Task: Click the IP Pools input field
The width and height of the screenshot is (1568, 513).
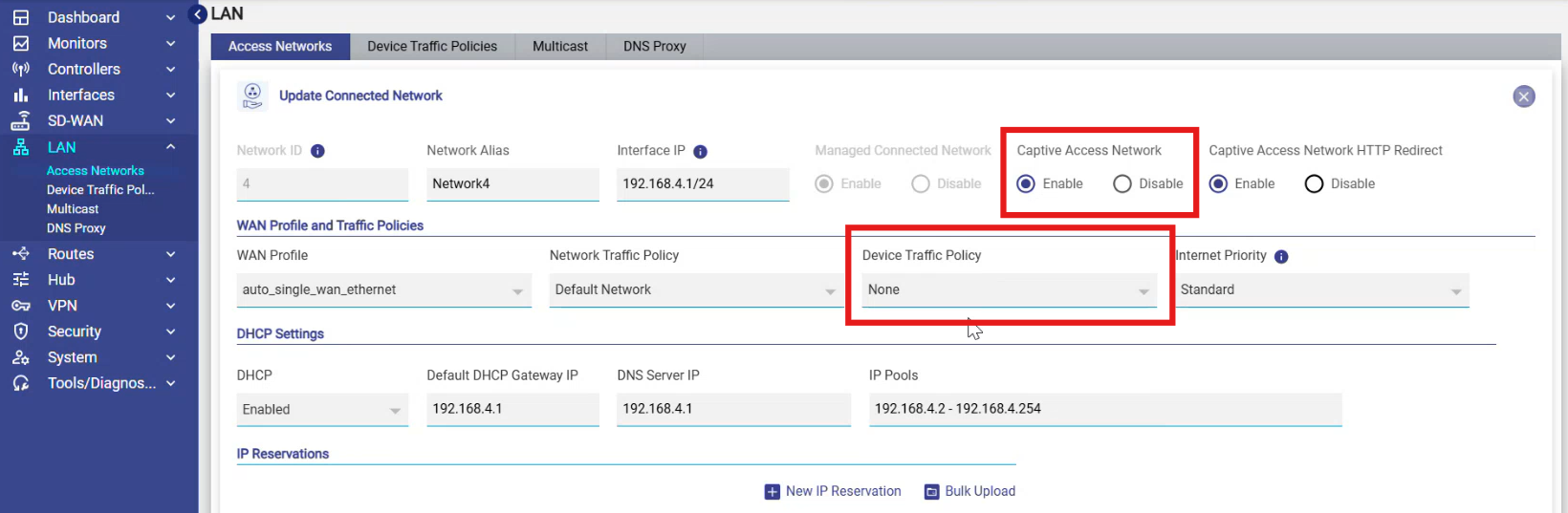Action: pos(1105,409)
